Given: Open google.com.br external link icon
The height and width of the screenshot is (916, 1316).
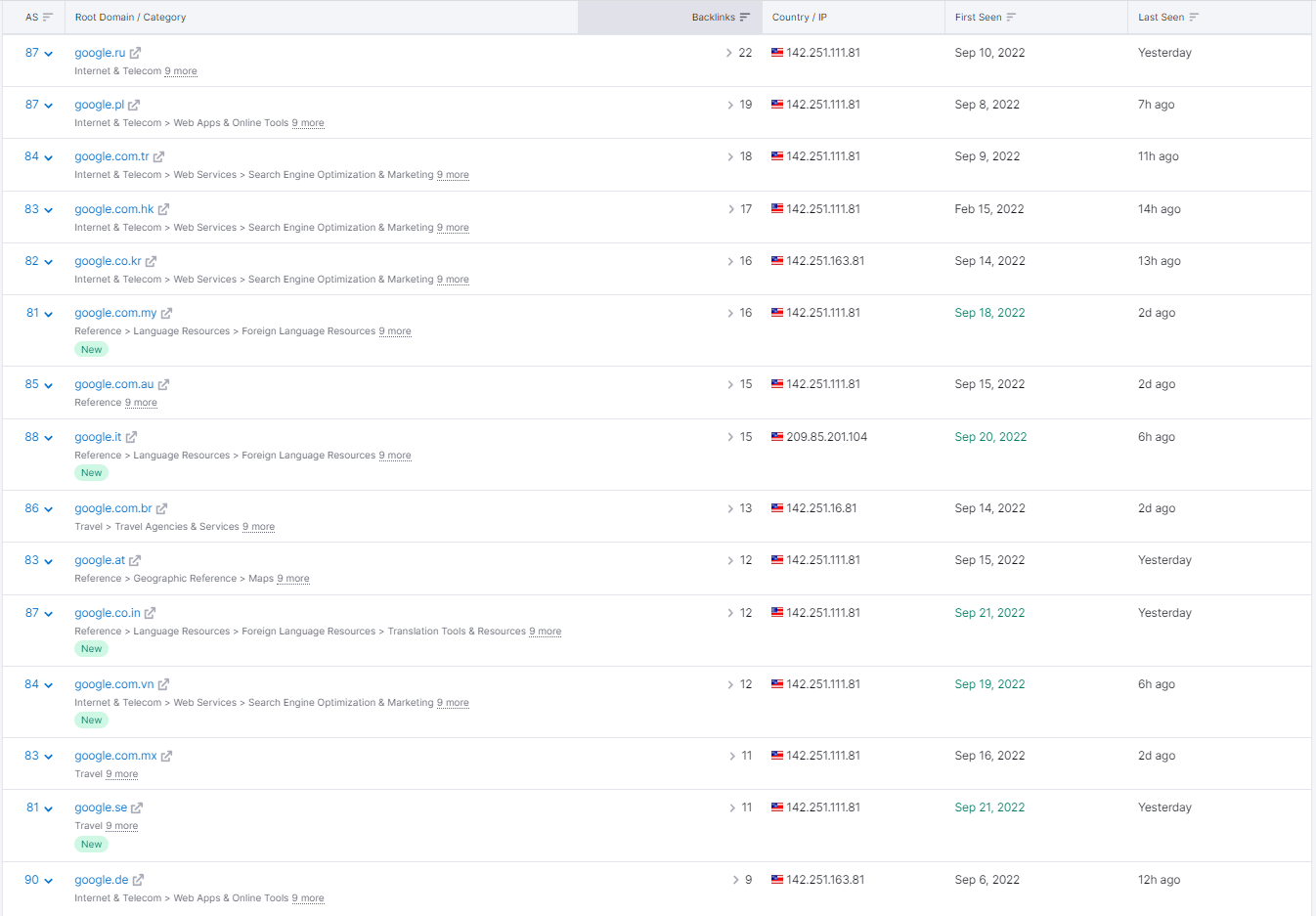Looking at the screenshot, I should [x=161, y=508].
